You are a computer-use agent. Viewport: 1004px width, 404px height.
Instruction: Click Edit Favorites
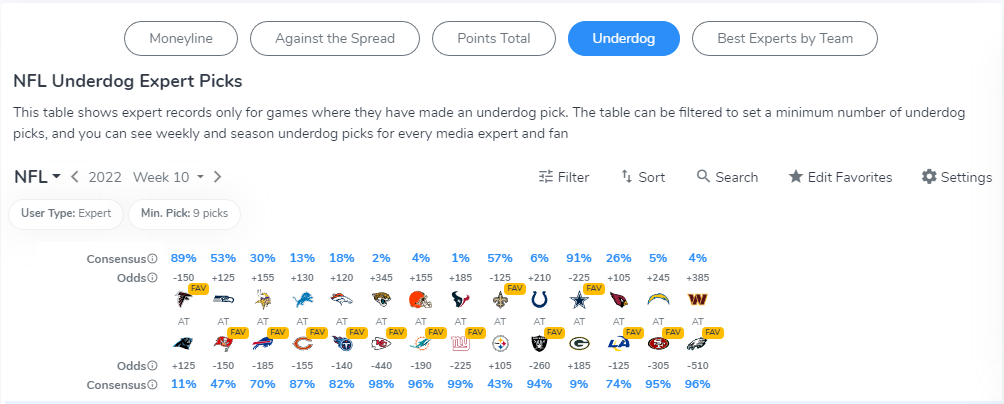(840, 177)
